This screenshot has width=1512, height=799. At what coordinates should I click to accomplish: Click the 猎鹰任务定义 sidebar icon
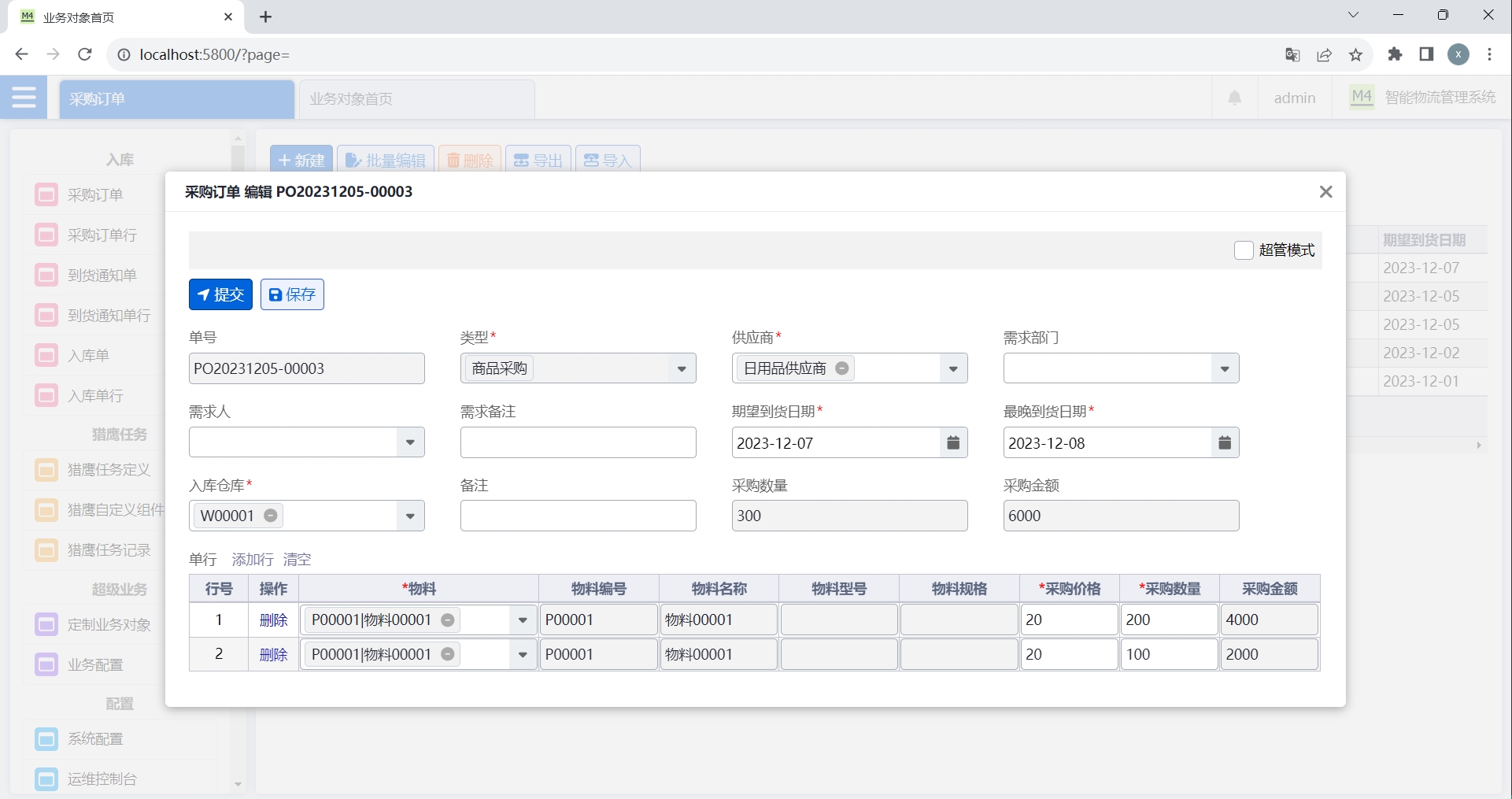(46, 470)
